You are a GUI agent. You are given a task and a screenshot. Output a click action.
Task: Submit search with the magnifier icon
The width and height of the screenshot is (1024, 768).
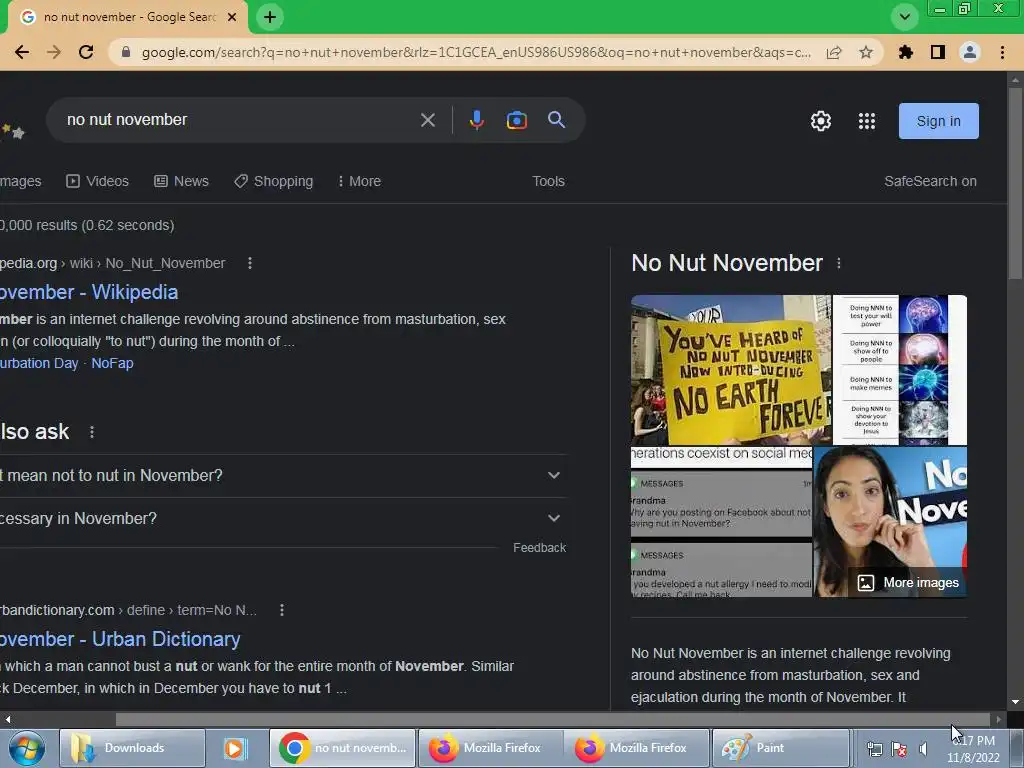pos(556,120)
